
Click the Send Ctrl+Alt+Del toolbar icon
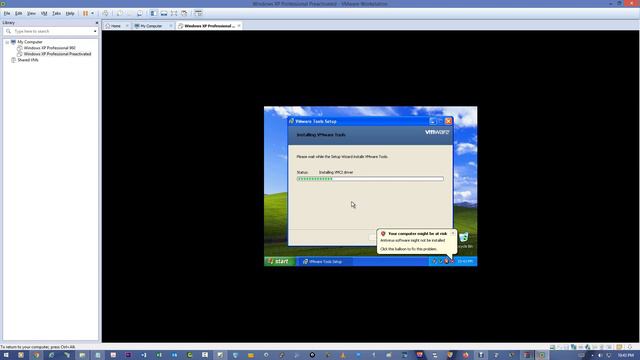[x=105, y=13]
